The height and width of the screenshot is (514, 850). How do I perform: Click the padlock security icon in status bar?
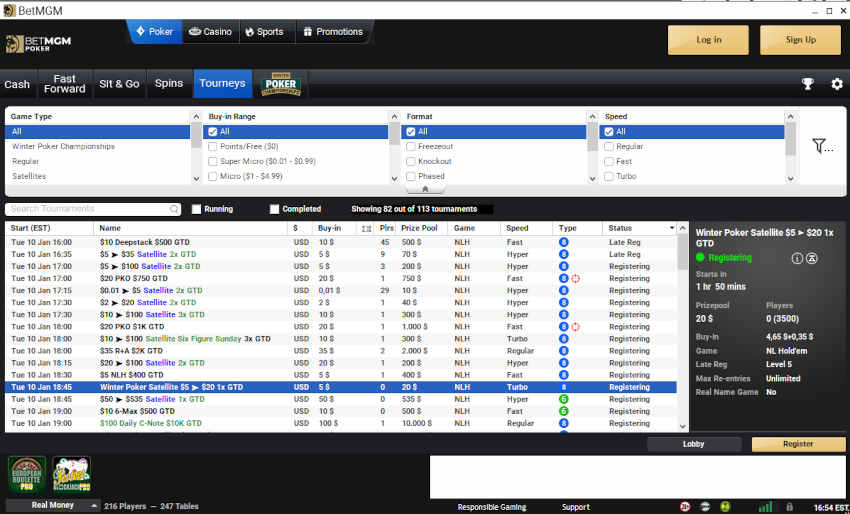click(789, 507)
